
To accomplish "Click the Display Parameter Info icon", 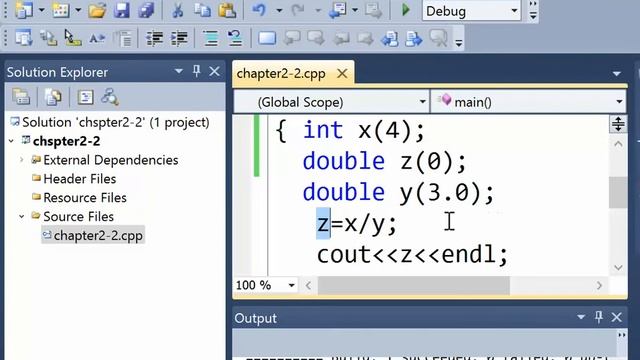I will tap(49, 39).
